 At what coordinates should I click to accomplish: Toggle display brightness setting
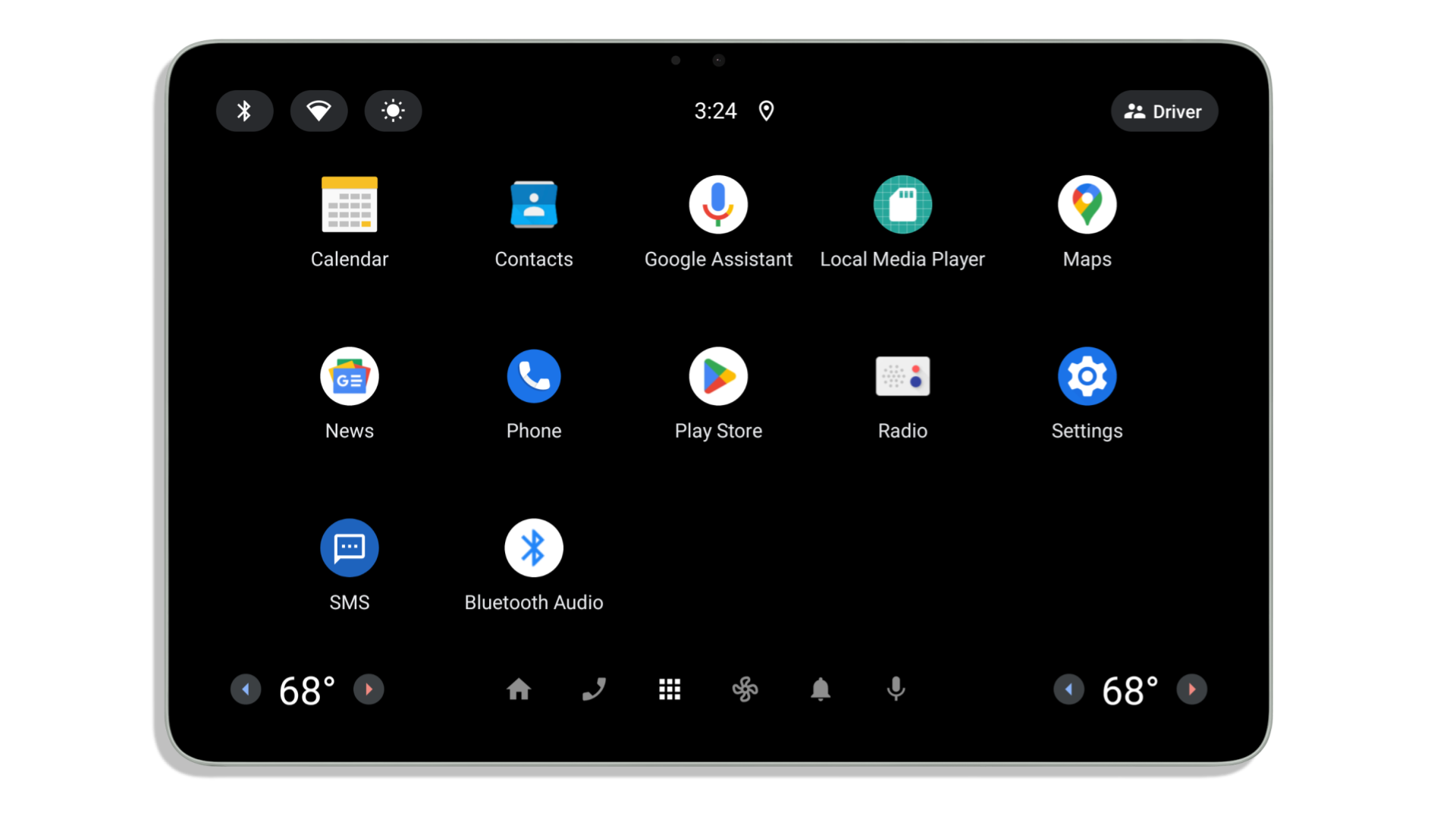[393, 111]
